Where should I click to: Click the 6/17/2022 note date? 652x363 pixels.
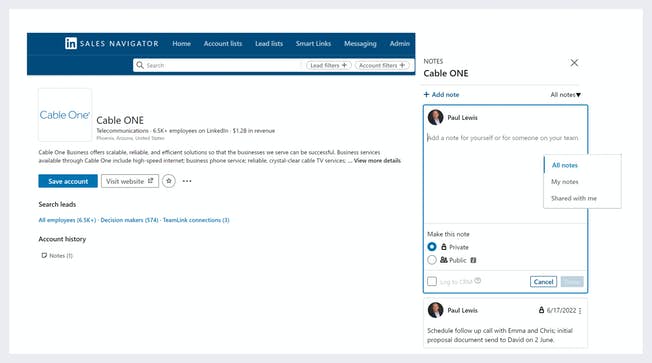[x=561, y=310]
